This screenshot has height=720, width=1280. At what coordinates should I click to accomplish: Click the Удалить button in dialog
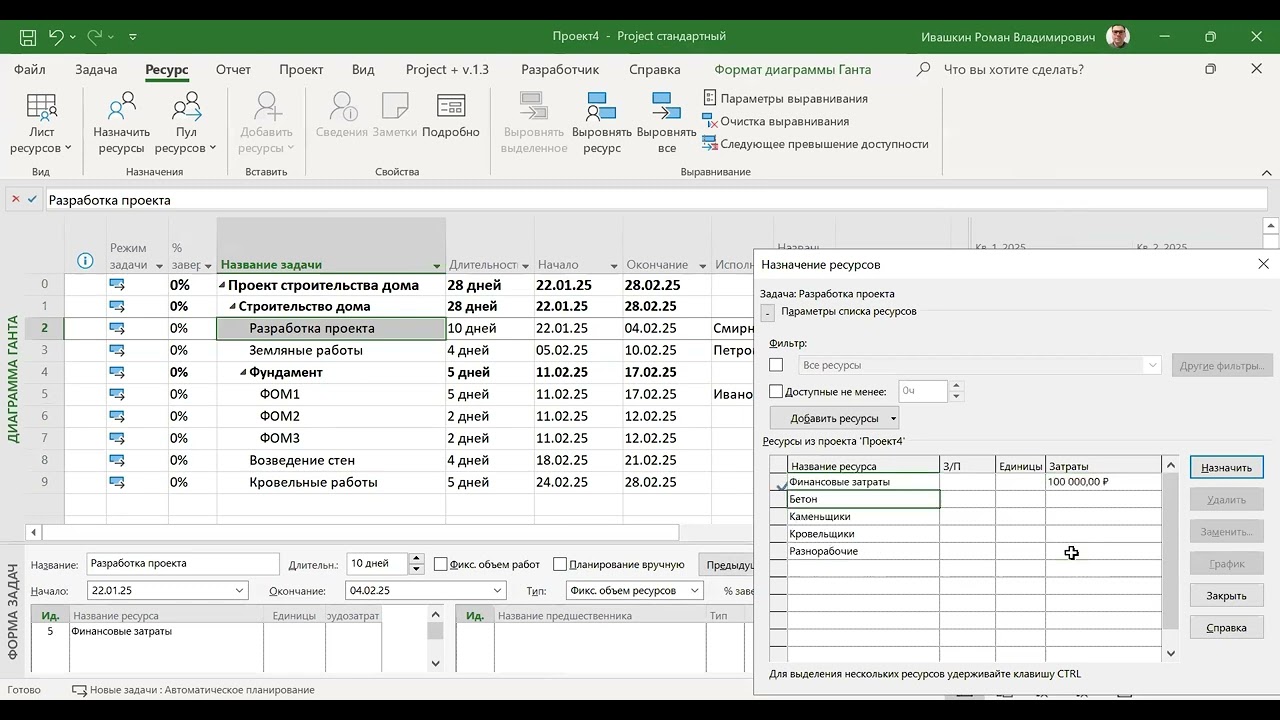click(1226, 499)
